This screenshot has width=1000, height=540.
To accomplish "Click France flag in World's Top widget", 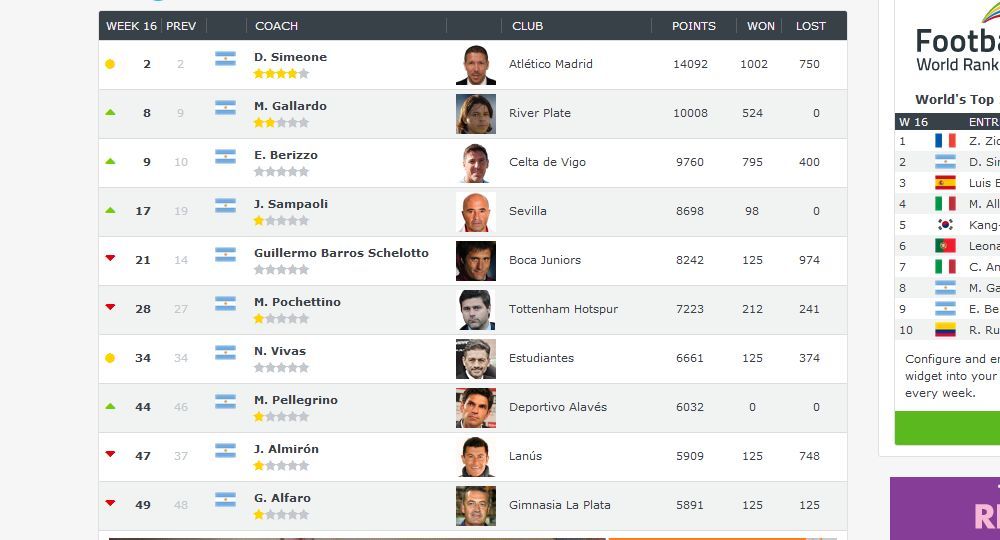I will coord(945,141).
